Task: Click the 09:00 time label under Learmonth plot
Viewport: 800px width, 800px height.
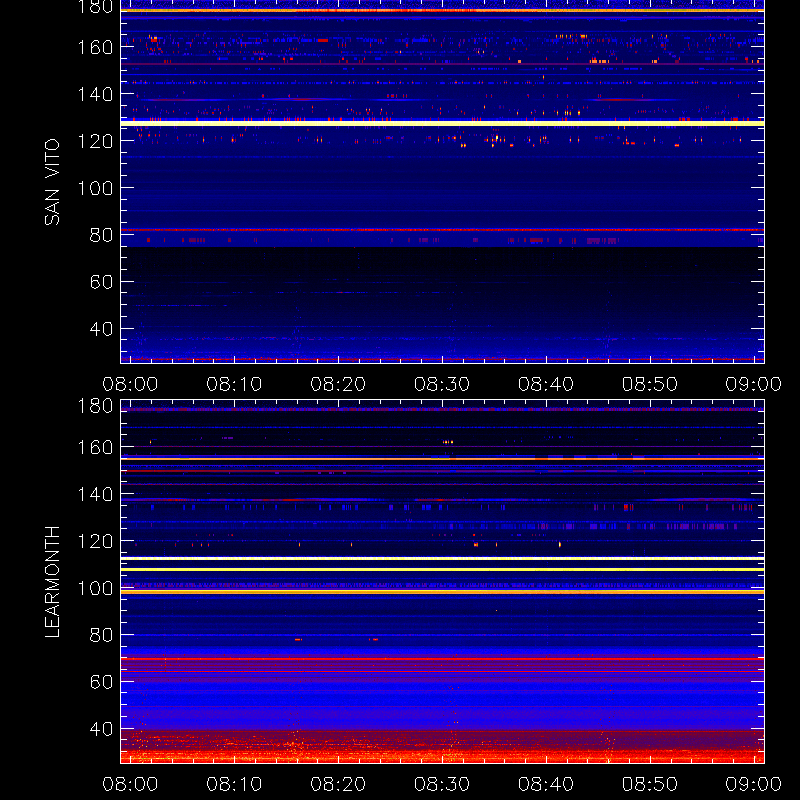Action: 754,784
